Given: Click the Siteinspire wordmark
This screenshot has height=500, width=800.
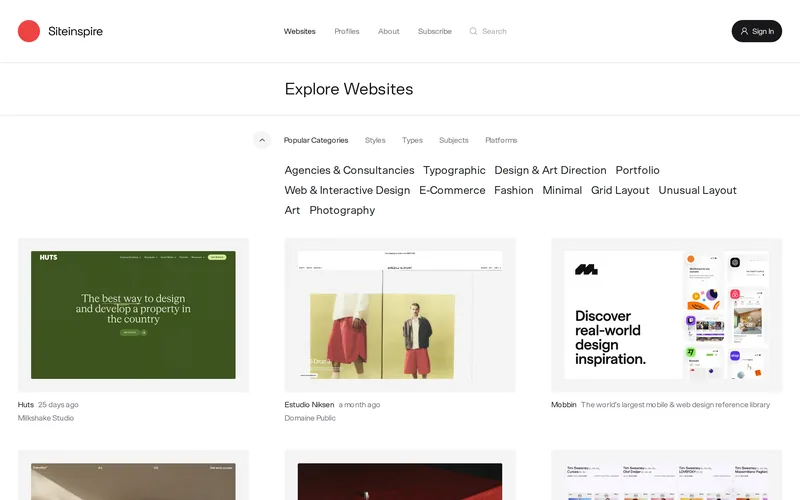Looking at the screenshot, I should tap(76, 31).
